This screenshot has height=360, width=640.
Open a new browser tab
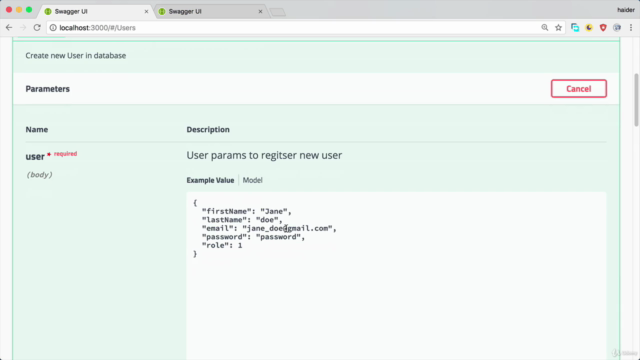278,12
